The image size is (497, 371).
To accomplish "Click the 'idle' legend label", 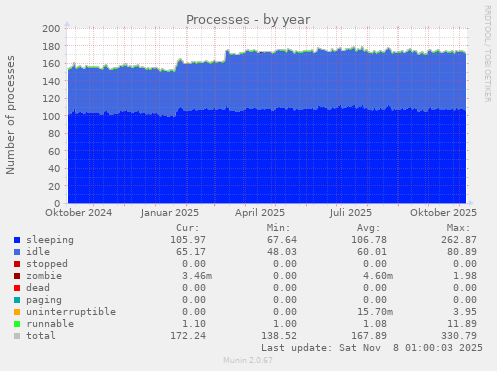I will click(x=38, y=252).
